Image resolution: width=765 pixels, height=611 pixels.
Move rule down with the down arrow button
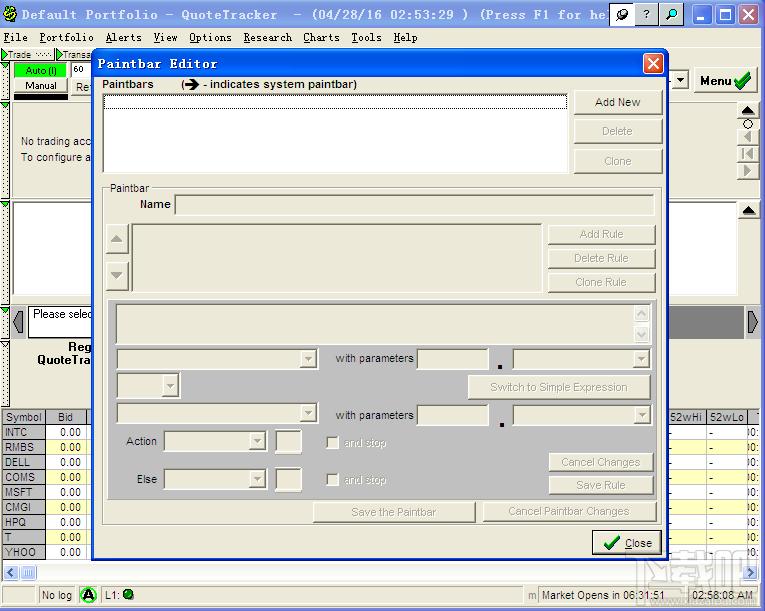[x=117, y=276]
